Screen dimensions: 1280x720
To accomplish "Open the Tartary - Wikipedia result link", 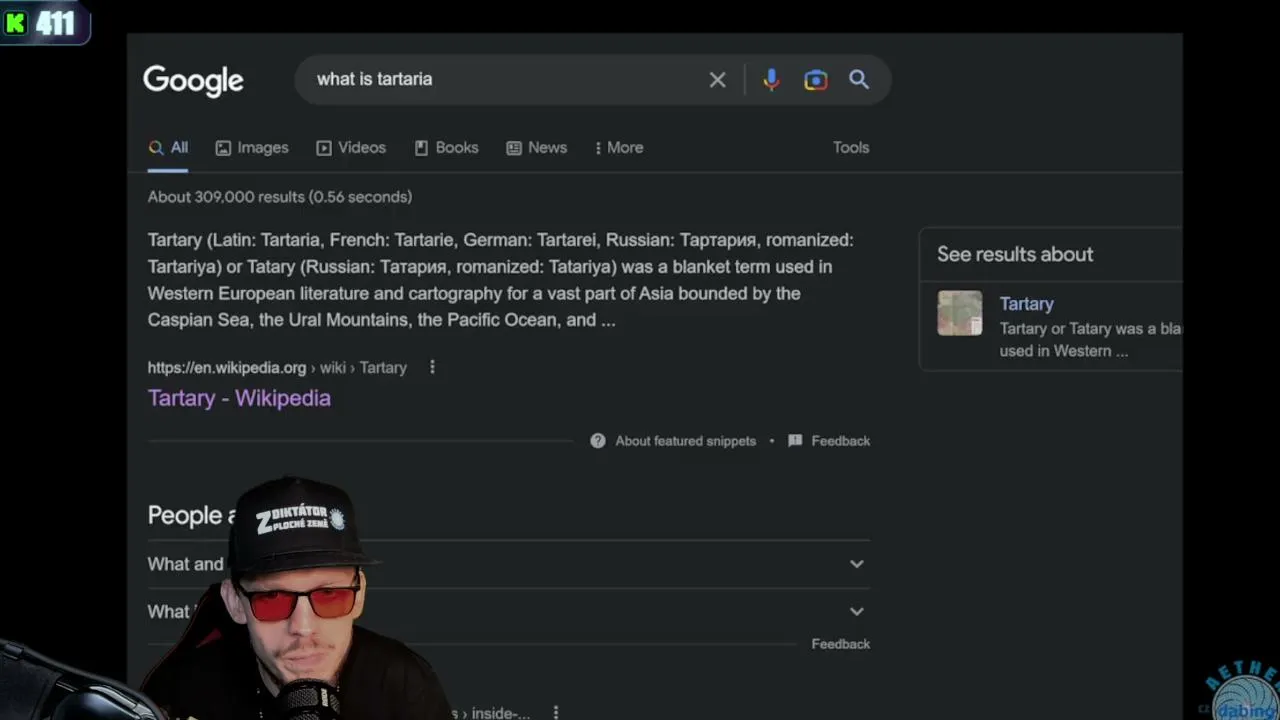I will click(239, 398).
